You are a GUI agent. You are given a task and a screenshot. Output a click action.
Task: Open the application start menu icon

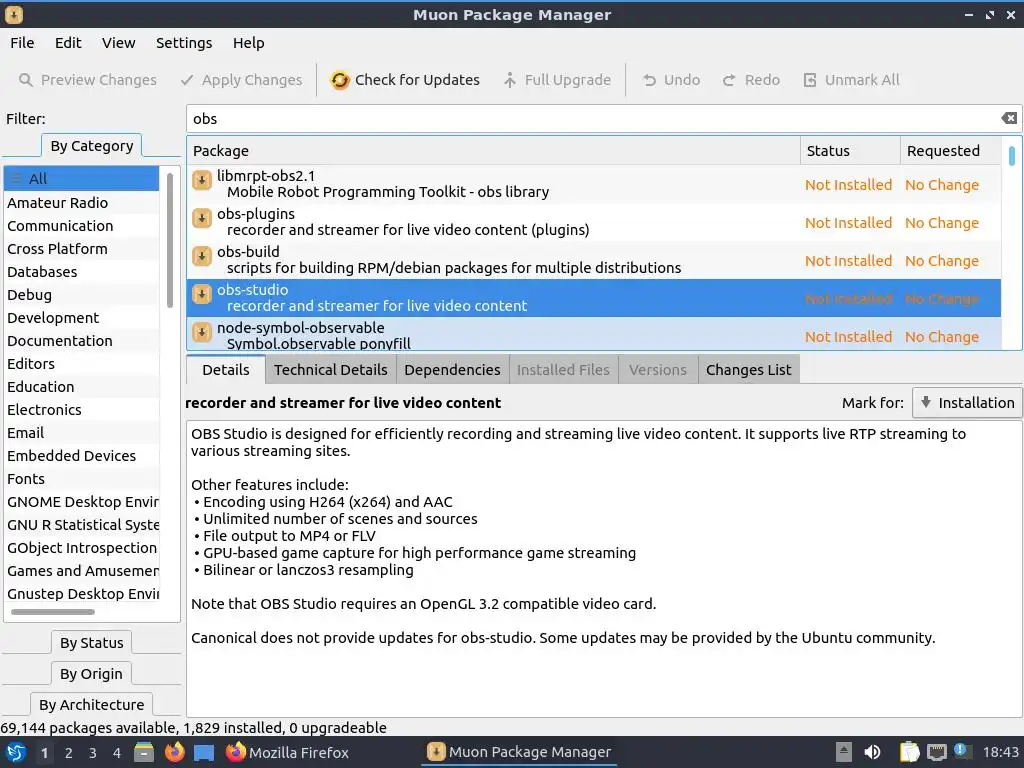pyautogui.click(x=16, y=752)
